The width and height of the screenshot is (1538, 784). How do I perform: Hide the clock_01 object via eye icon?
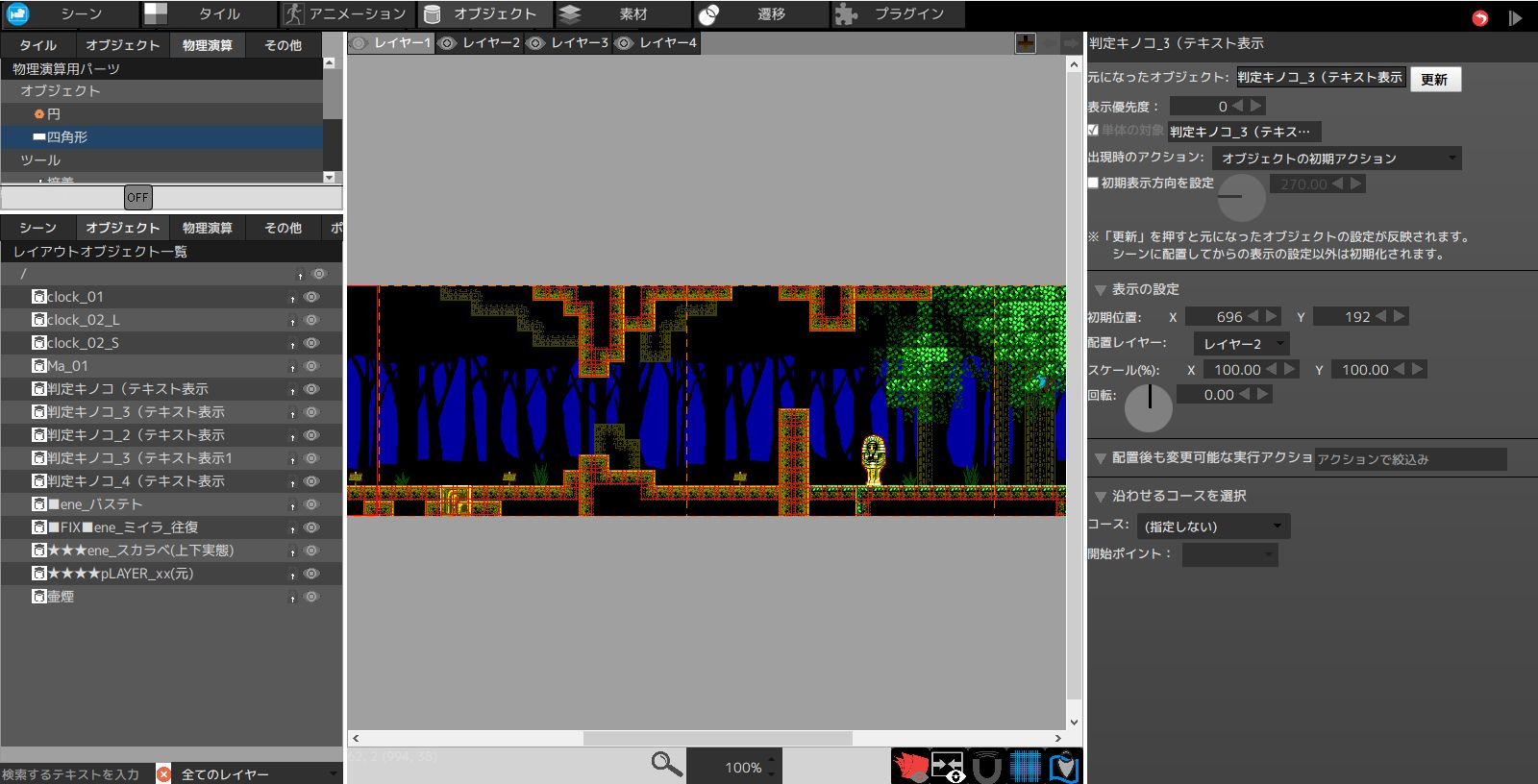click(x=311, y=297)
